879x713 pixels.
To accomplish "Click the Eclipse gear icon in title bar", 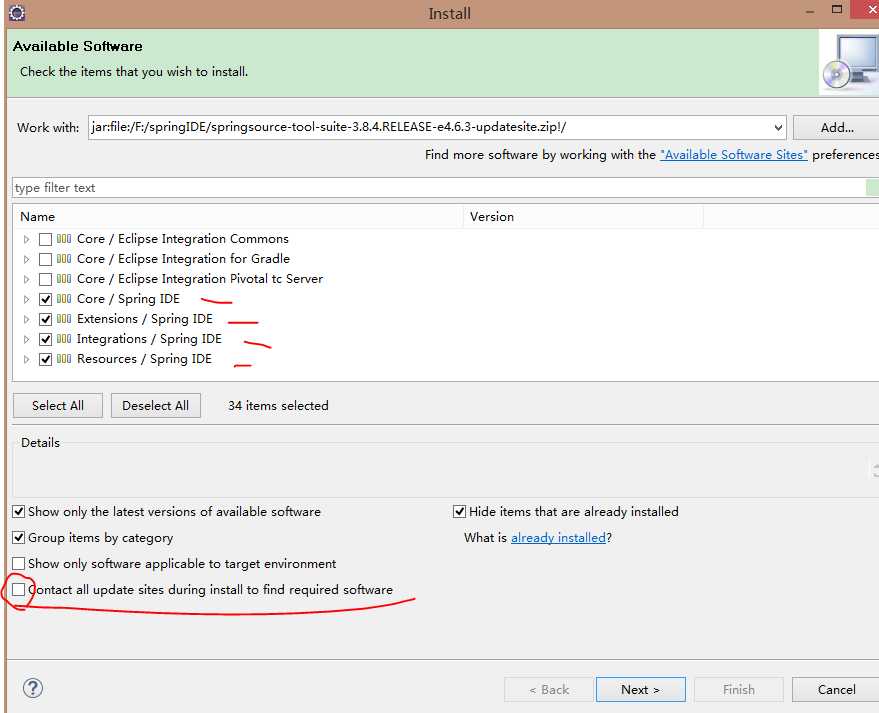I will coord(17,12).
